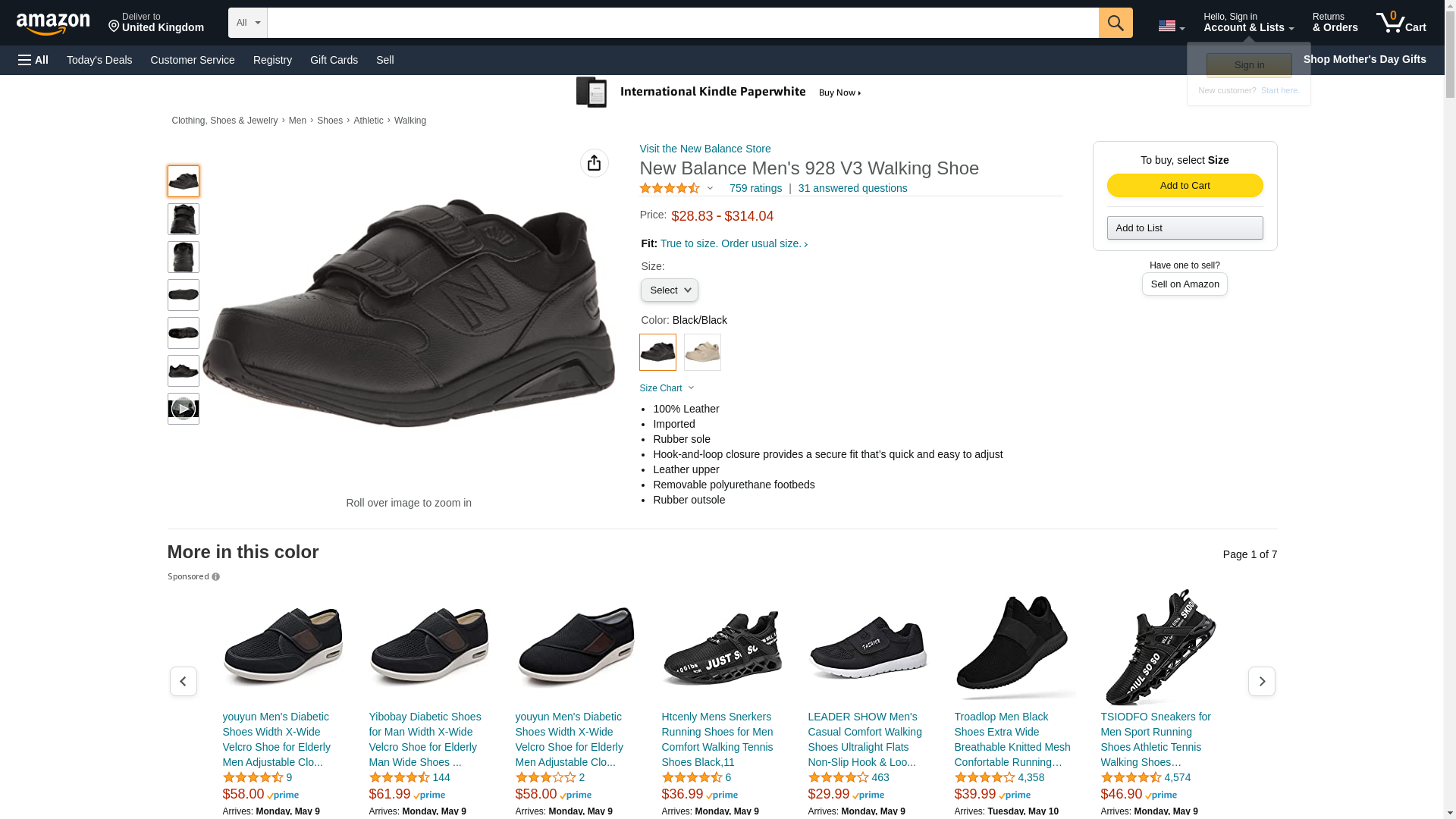Viewport: 1456px width, 819px height.
Task: Open the shopping cart icon
Action: 1401,23
